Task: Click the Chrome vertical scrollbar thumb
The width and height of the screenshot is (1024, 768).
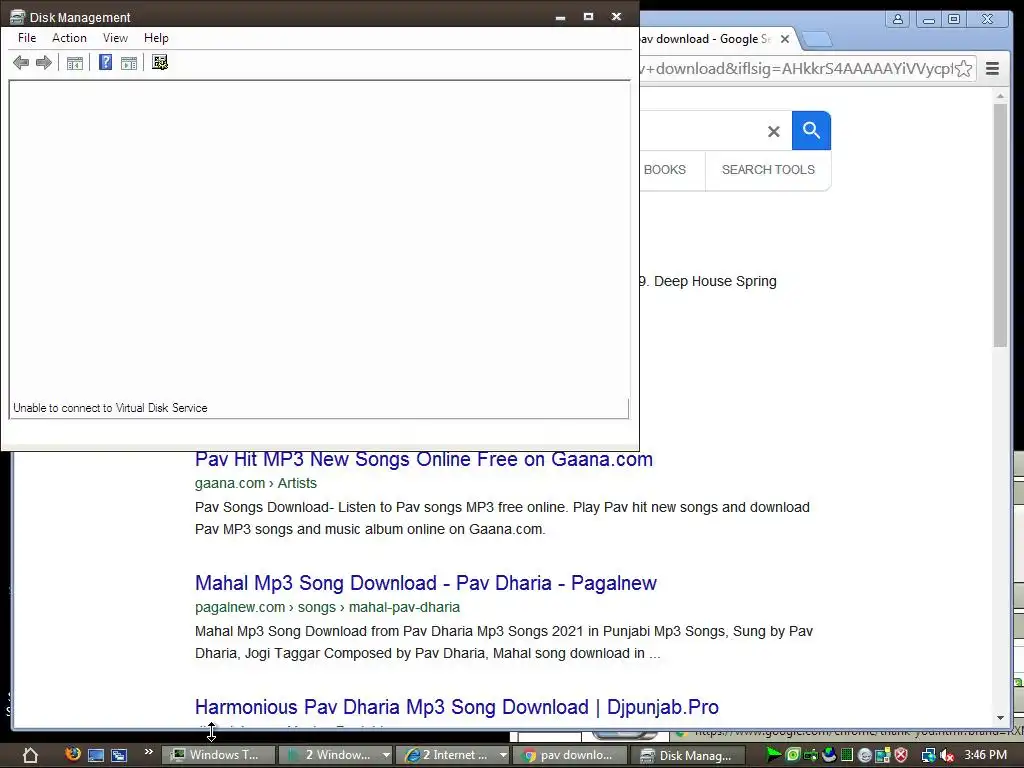Action: pos(1000,225)
